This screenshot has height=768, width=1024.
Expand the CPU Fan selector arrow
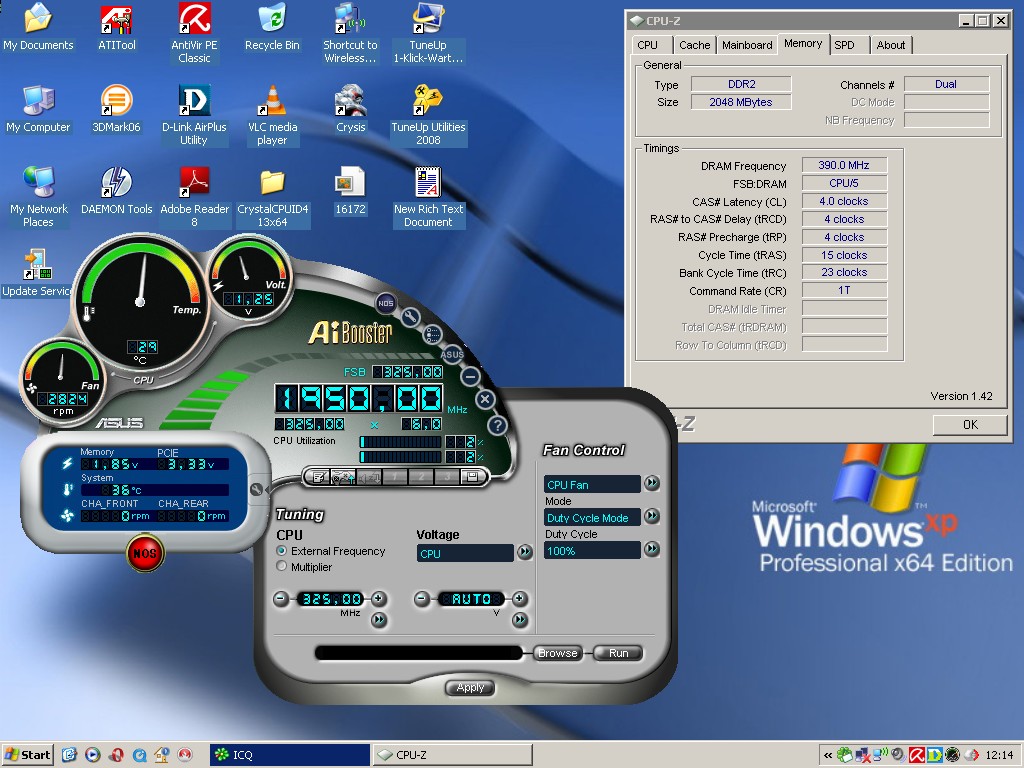click(652, 483)
